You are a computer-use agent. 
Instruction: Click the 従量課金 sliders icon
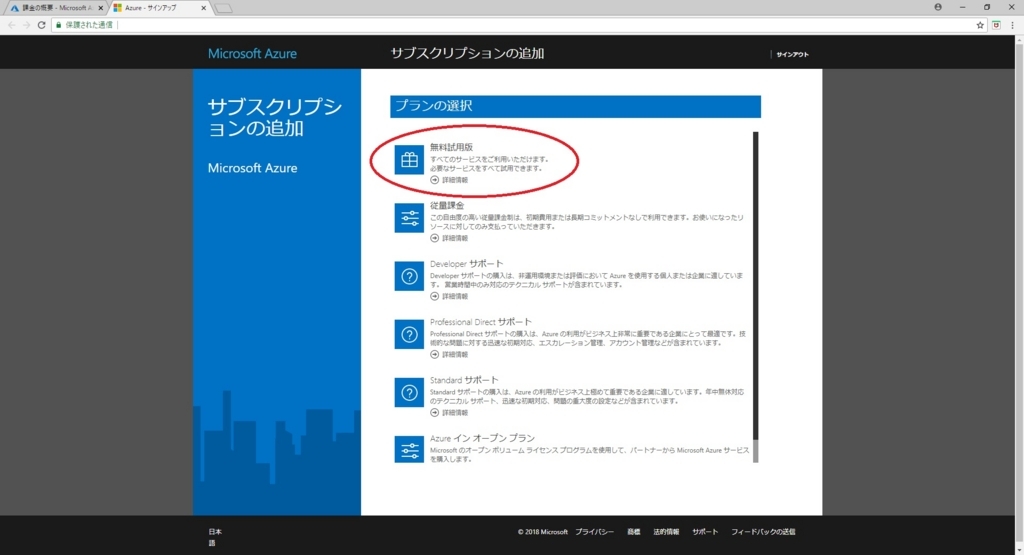pos(409,218)
